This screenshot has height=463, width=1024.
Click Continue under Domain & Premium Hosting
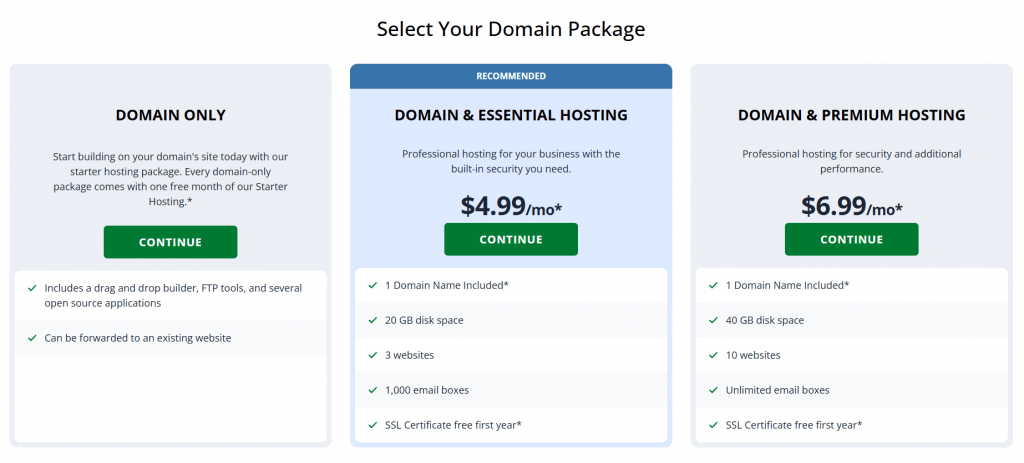coord(851,240)
